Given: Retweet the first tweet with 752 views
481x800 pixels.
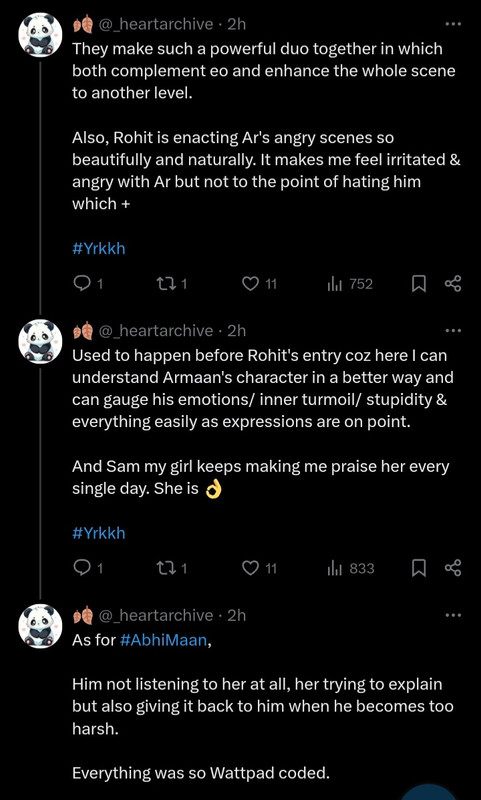Looking at the screenshot, I should pyautogui.click(x=170, y=284).
